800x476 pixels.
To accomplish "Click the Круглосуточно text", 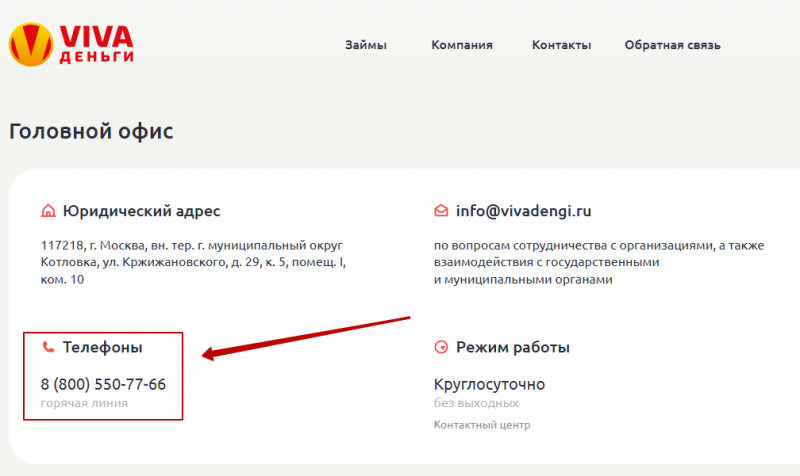I will (x=490, y=384).
